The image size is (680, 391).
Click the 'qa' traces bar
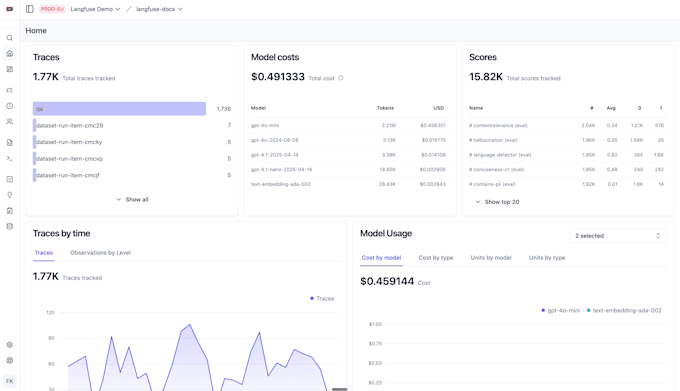click(119, 109)
